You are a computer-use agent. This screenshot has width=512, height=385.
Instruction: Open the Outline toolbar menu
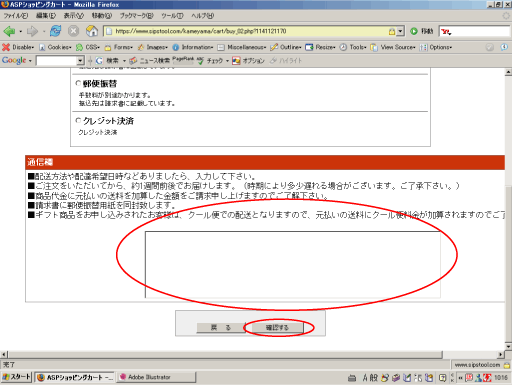coord(286,47)
